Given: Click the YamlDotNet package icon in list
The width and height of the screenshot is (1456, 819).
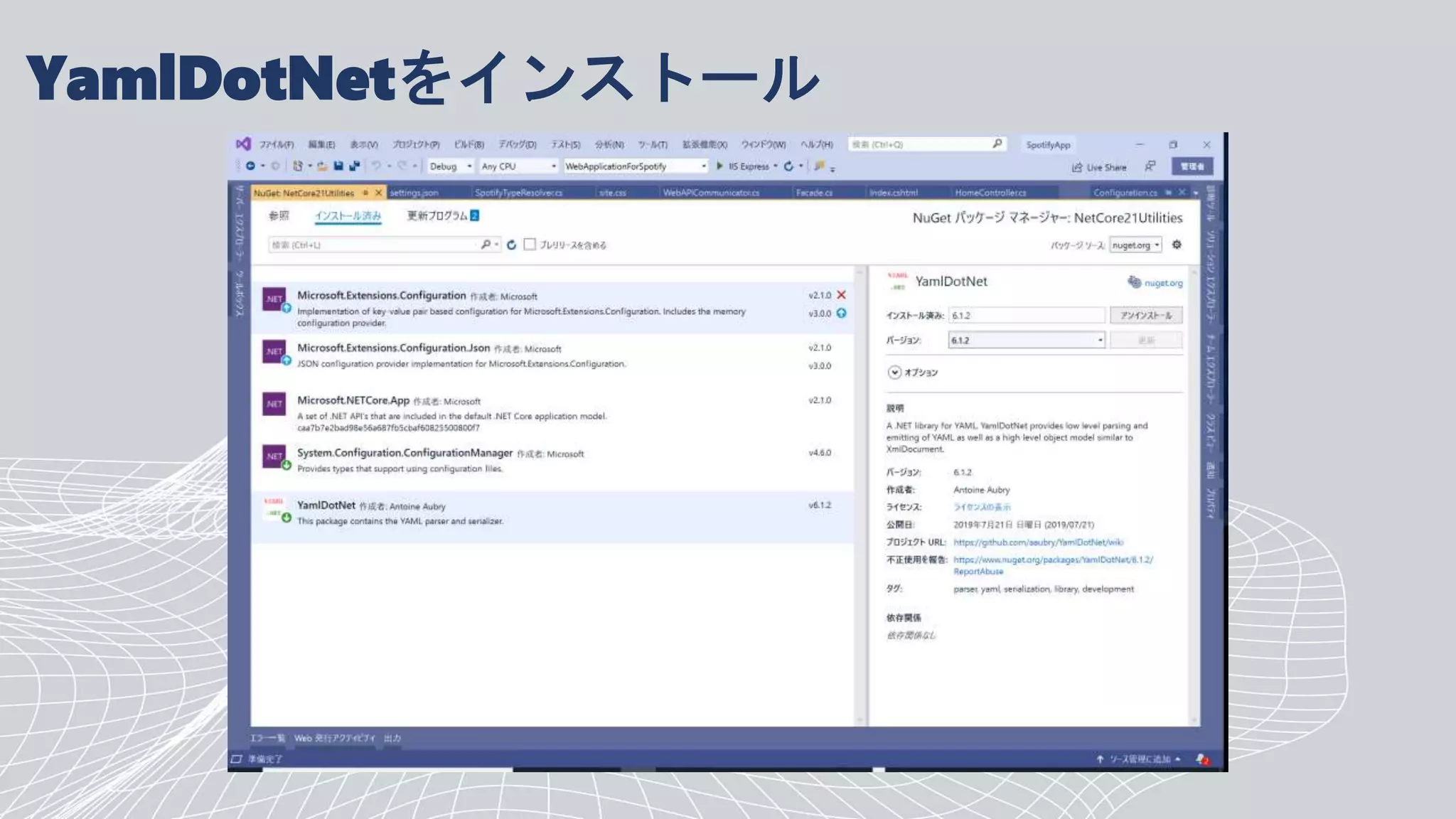Looking at the screenshot, I should (x=276, y=510).
